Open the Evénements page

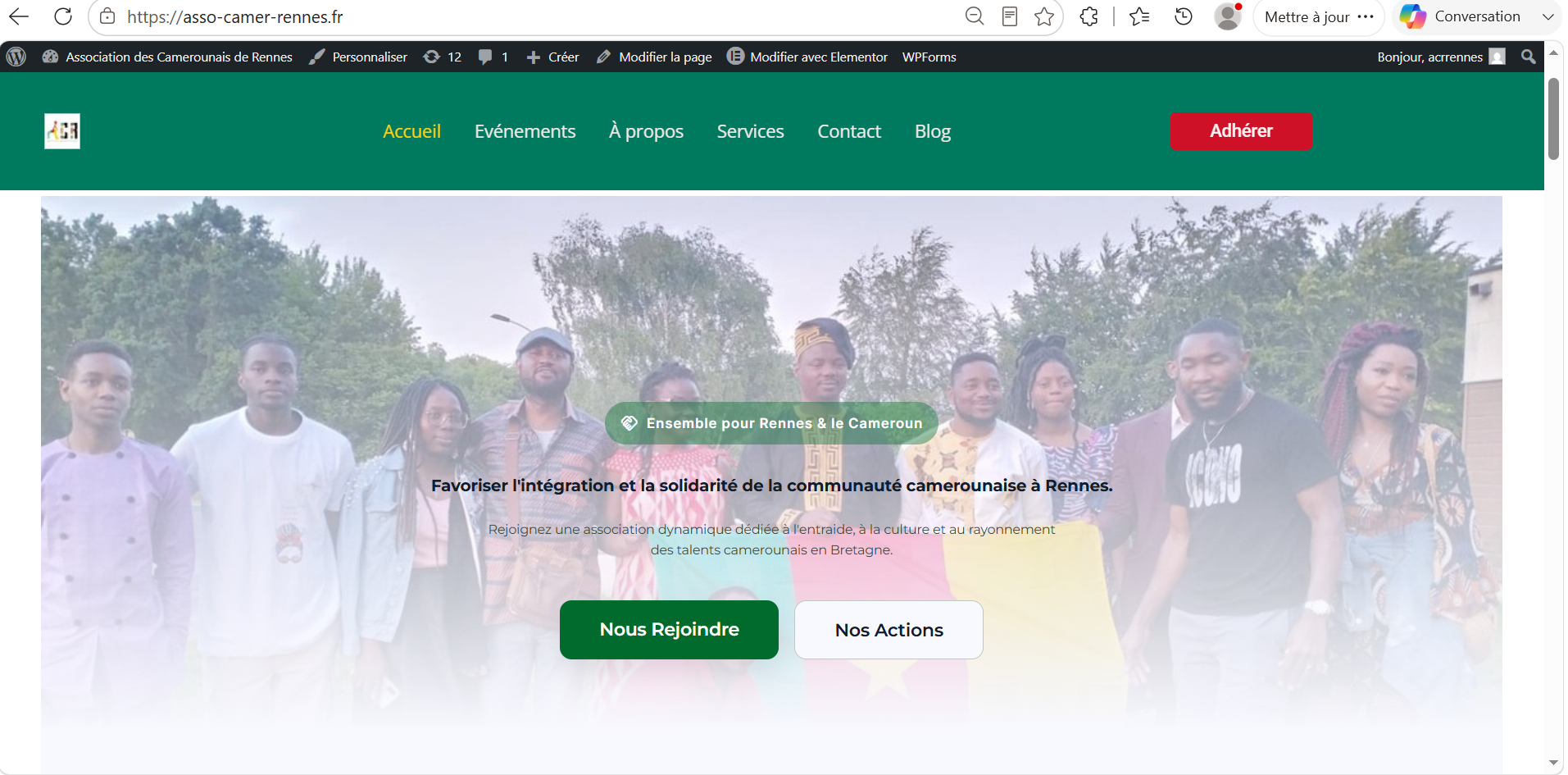point(525,131)
